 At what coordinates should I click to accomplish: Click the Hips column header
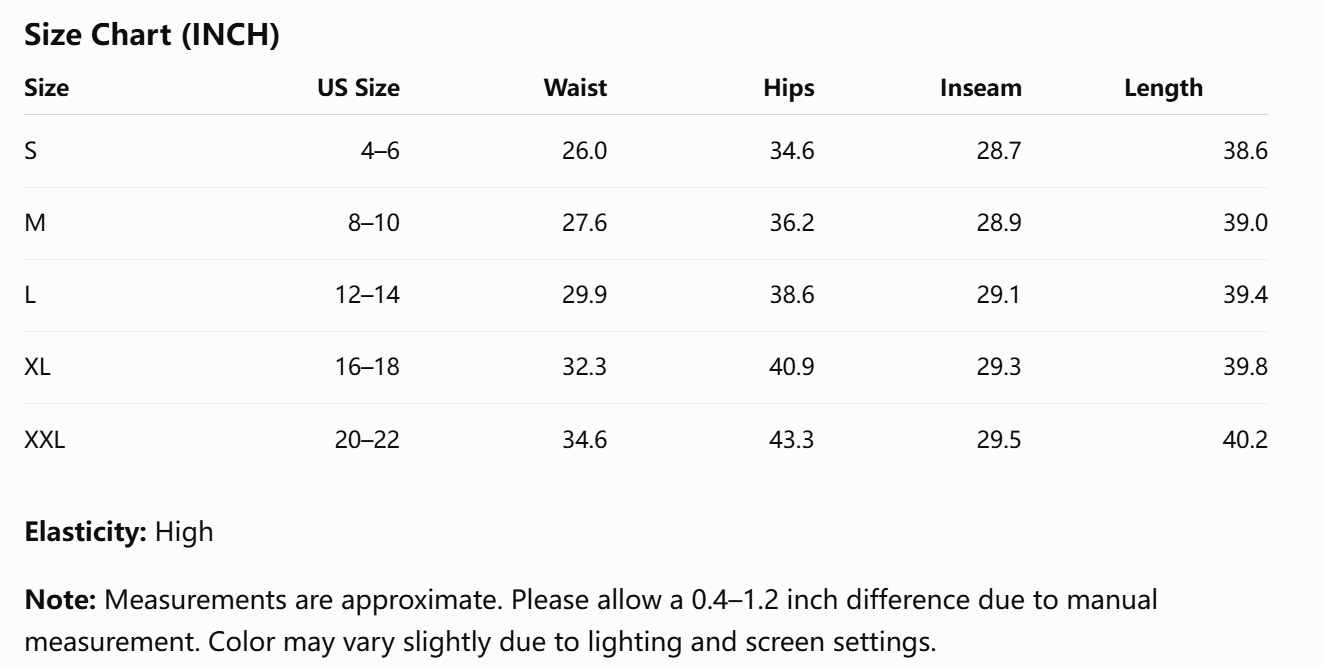point(789,88)
